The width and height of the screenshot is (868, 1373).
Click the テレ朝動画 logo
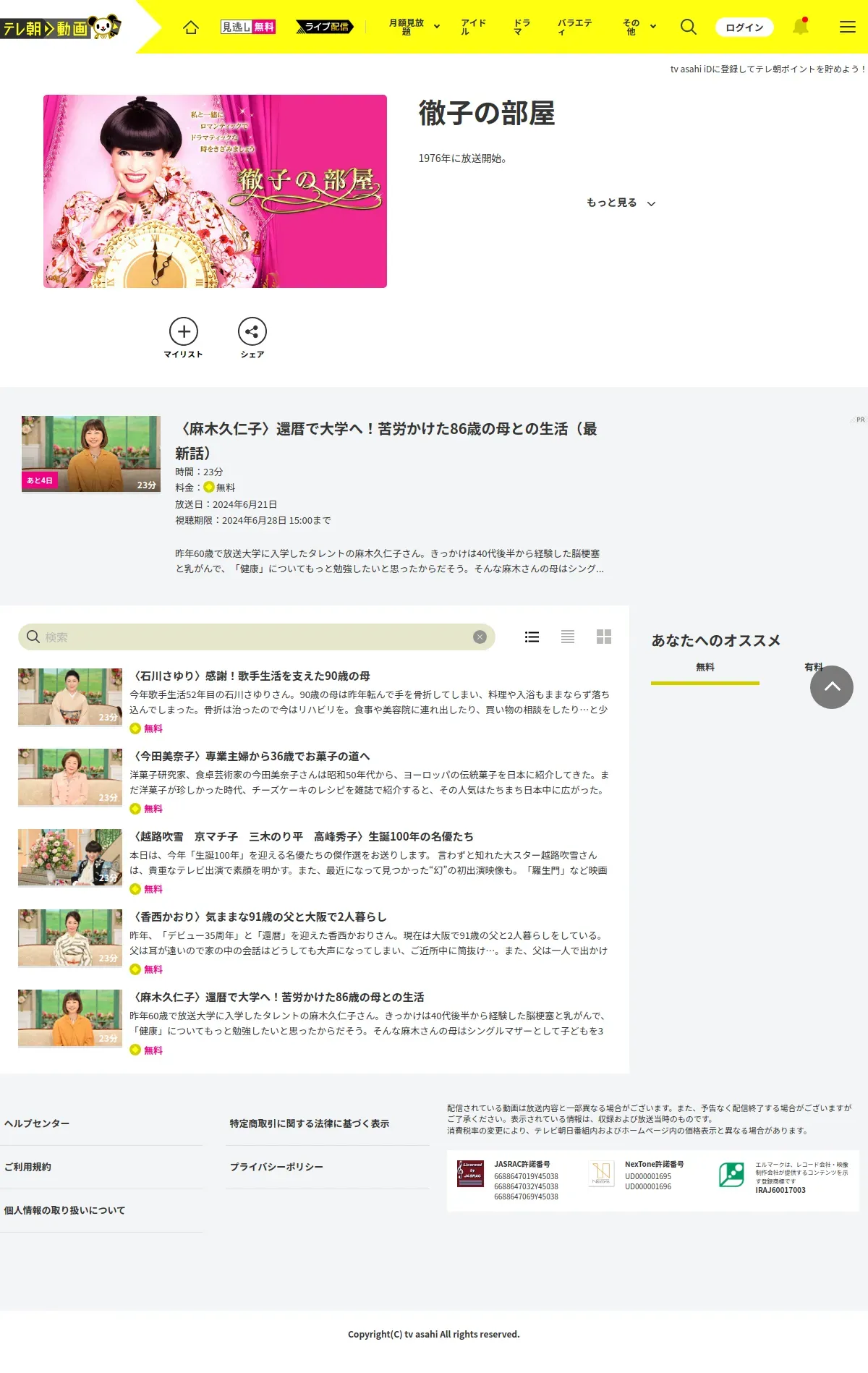point(61,27)
